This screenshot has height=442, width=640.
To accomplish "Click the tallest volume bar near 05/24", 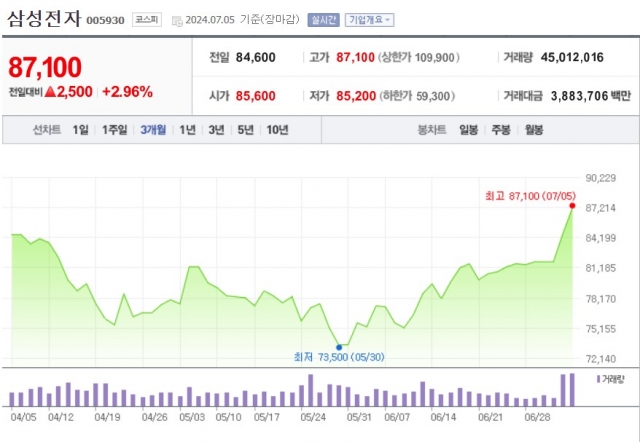I will pyautogui.click(x=311, y=391).
